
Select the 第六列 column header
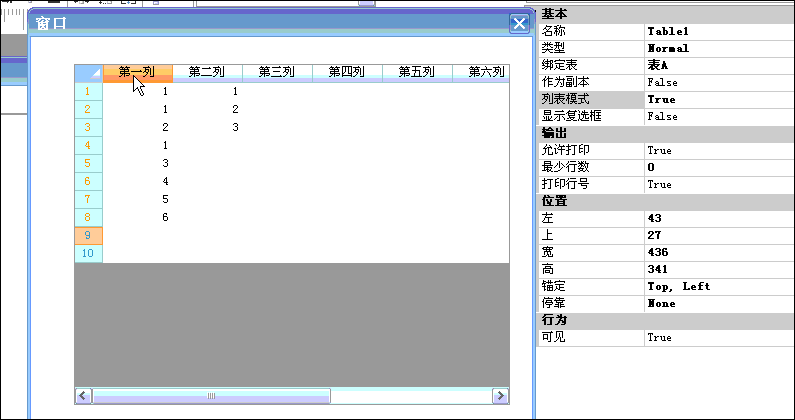pos(481,74)
